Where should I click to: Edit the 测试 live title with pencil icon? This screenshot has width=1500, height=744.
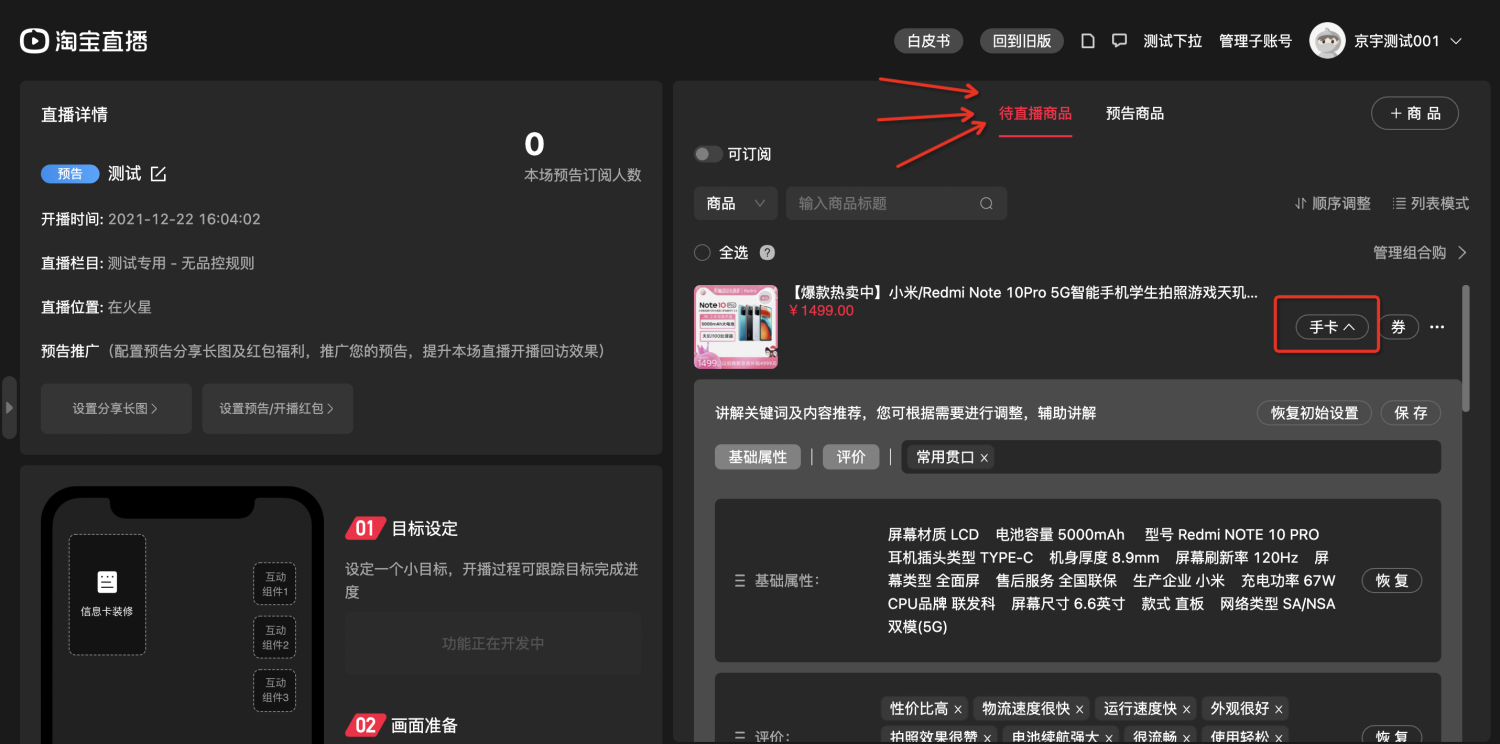coord(158,174)
